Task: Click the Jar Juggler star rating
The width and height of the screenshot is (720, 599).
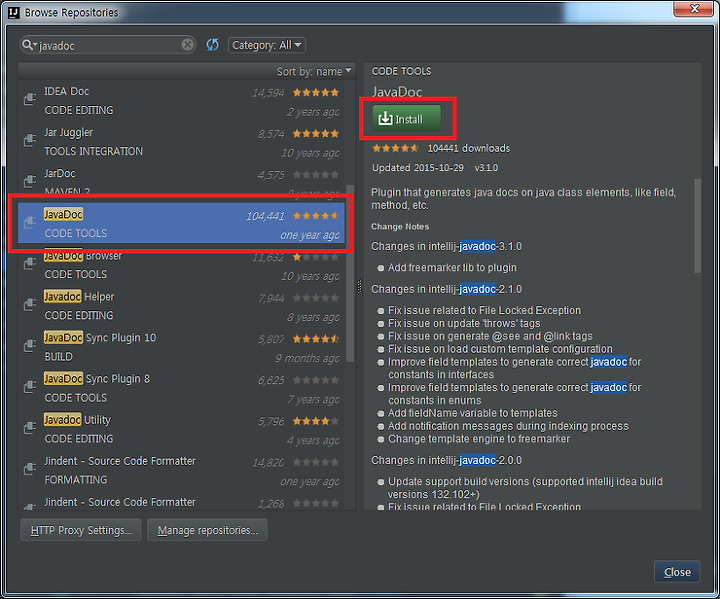Action: 316,134
